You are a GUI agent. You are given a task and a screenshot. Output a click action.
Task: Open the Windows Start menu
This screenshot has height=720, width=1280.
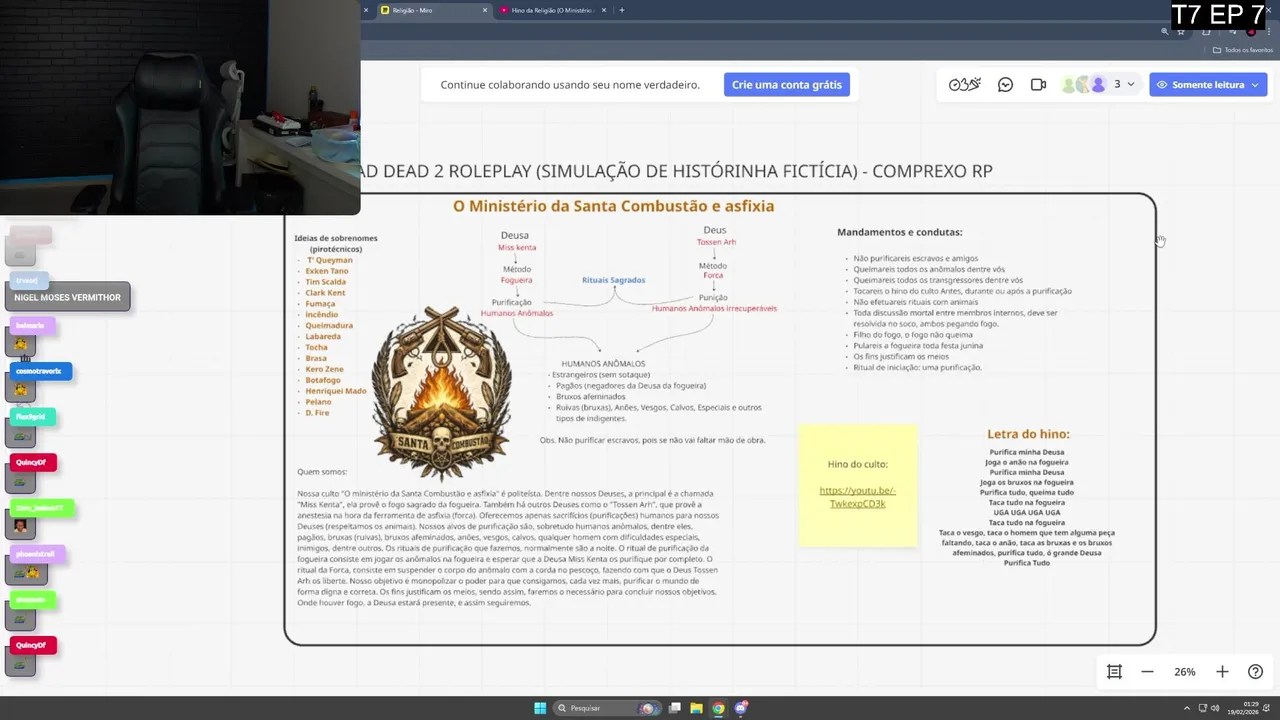coord(540,708)
